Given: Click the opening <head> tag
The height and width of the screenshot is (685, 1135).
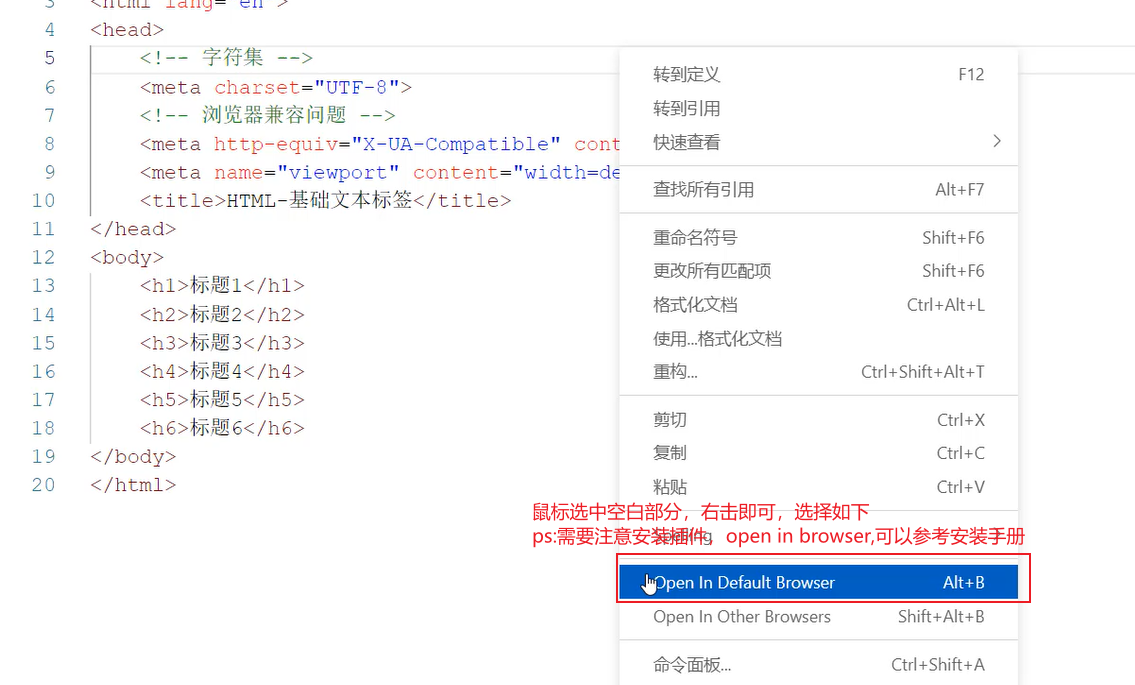Looking at the screenshot, I should (x=127, y=30).
